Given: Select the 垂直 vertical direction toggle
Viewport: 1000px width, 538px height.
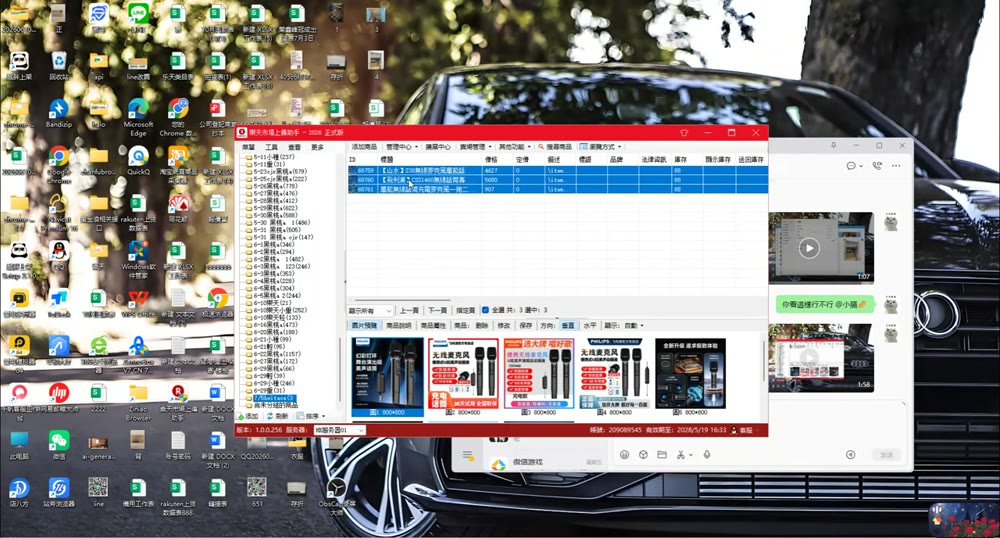Looking at the screenshot, I should click(568, 325).
